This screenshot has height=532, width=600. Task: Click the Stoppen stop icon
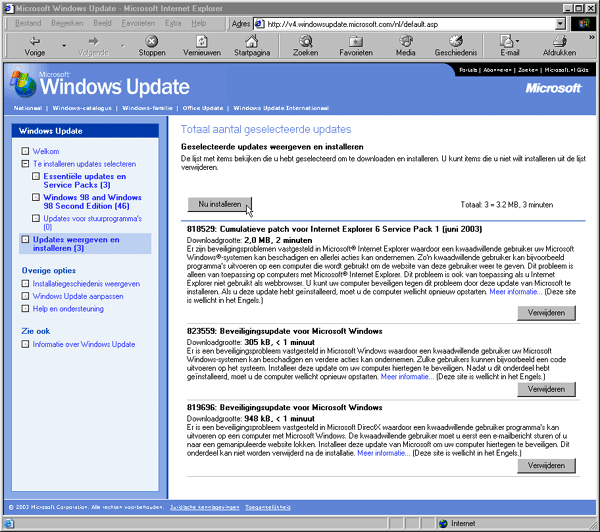152,41
